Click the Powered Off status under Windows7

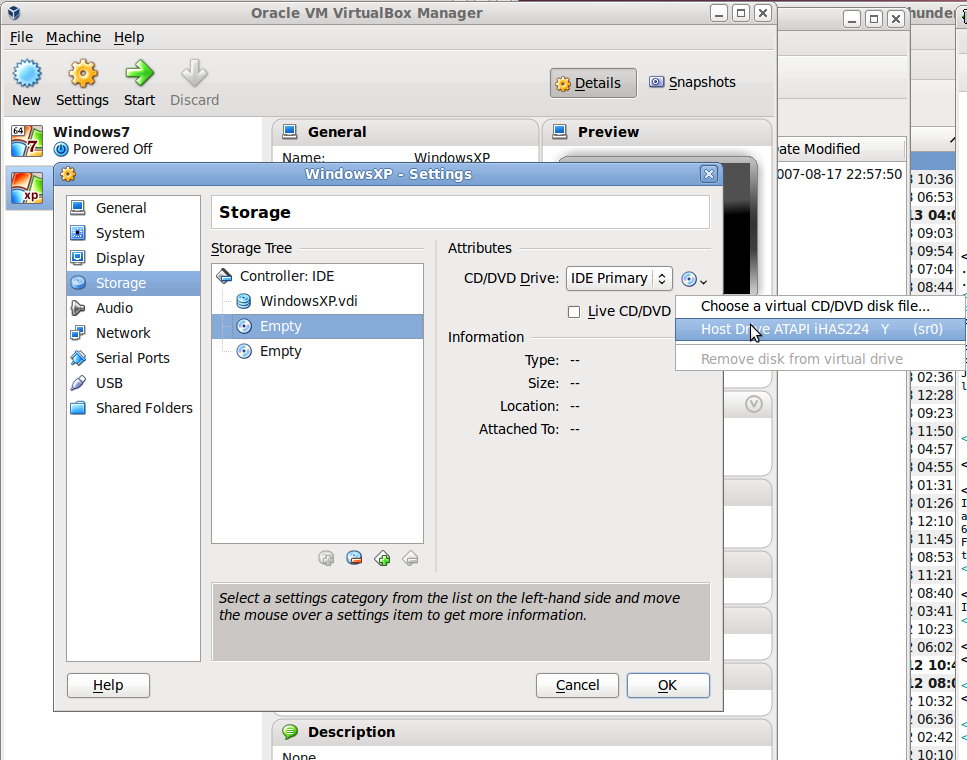(x=112, y=149)
